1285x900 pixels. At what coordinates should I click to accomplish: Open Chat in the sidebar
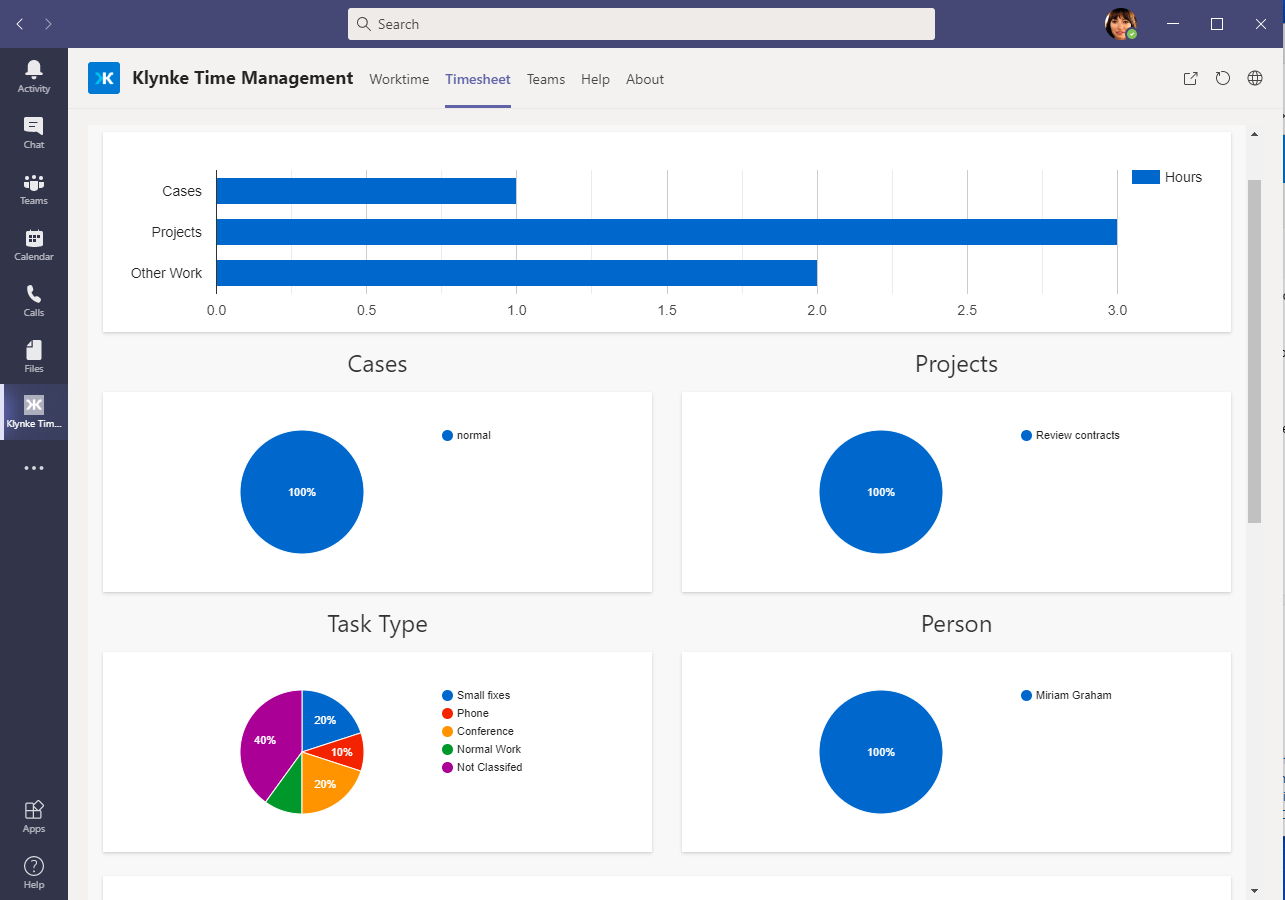(x=34, y=132)
